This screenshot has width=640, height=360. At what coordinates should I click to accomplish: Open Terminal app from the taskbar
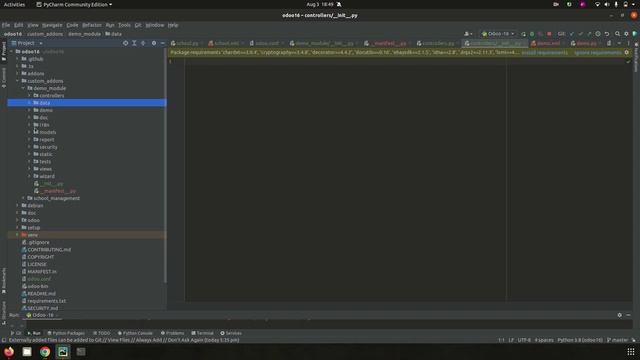pyautogui.click(x=81, y=351)
